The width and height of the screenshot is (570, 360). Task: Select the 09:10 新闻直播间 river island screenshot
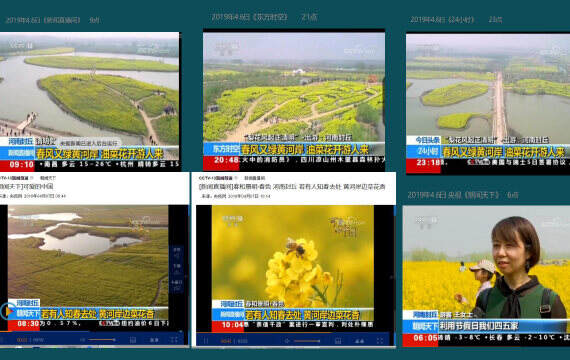(89, 101)
